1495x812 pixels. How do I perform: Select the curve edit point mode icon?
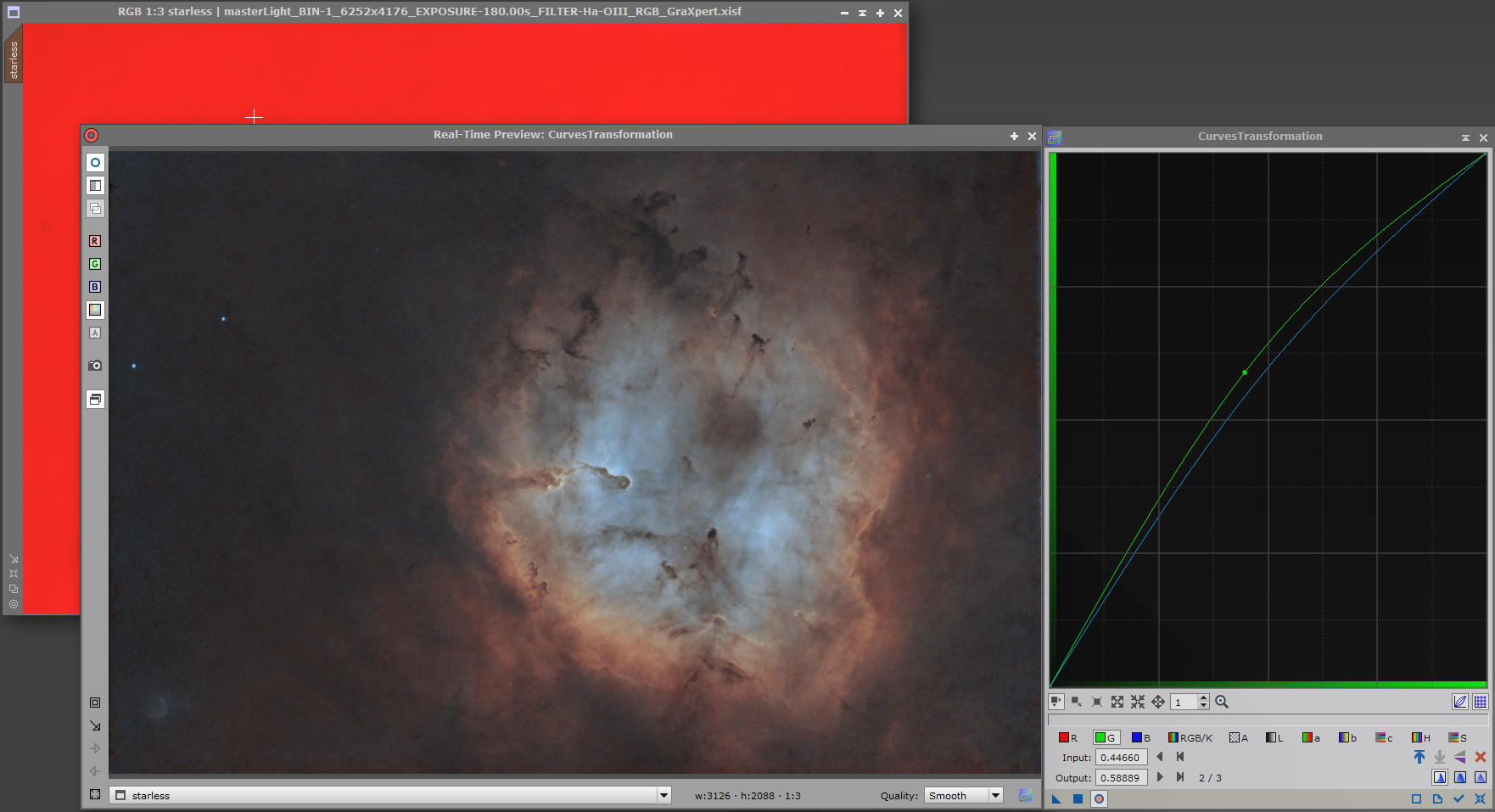click(1056, 702)
